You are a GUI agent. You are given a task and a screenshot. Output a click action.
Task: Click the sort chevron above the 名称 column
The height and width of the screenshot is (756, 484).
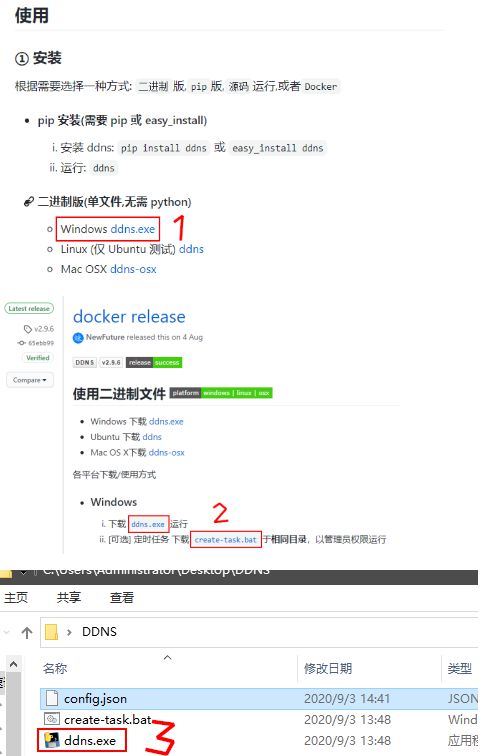click(x=167, y=658)
